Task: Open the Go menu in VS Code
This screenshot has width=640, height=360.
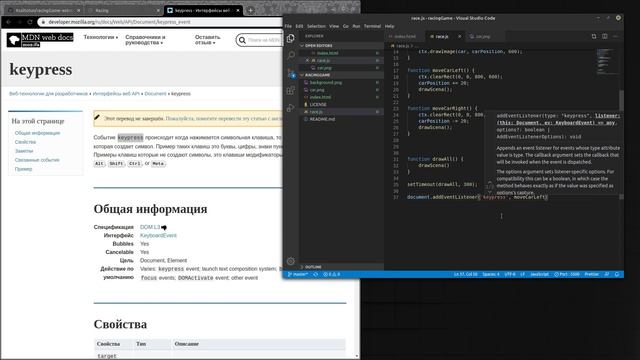Action: click(x=346, y=26)
